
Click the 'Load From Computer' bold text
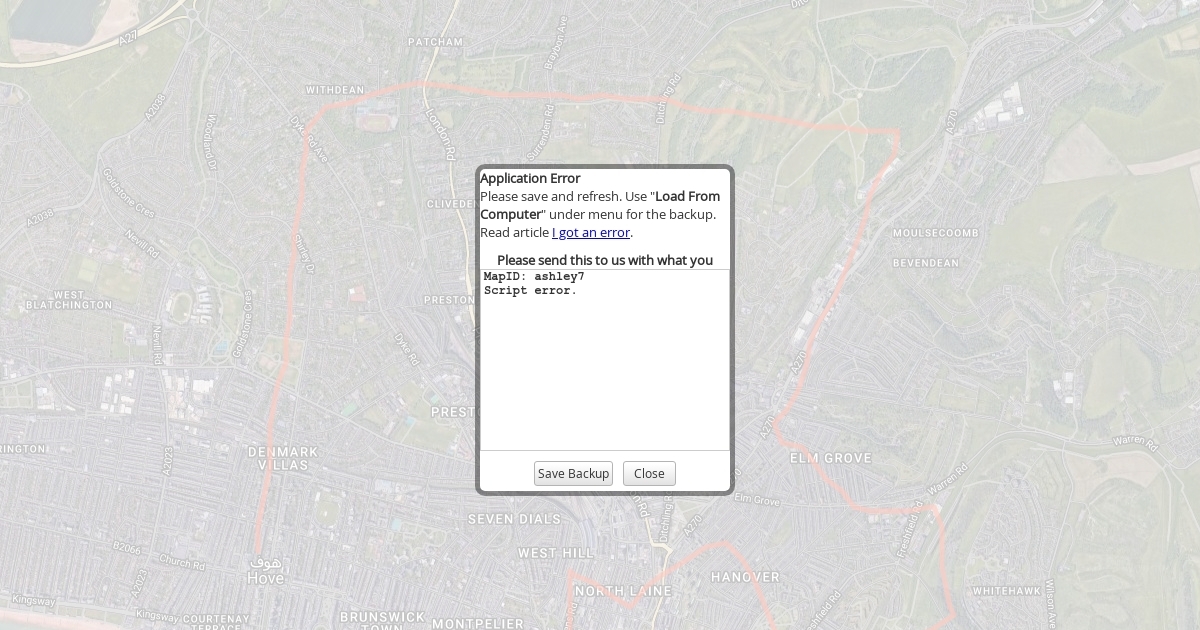pos(600,205)
